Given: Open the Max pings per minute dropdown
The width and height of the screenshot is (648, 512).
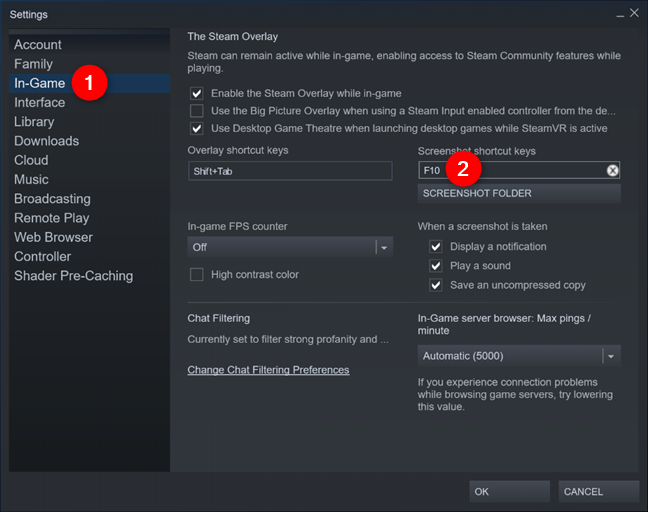Looking at the screenshot, I should [519, 356].
